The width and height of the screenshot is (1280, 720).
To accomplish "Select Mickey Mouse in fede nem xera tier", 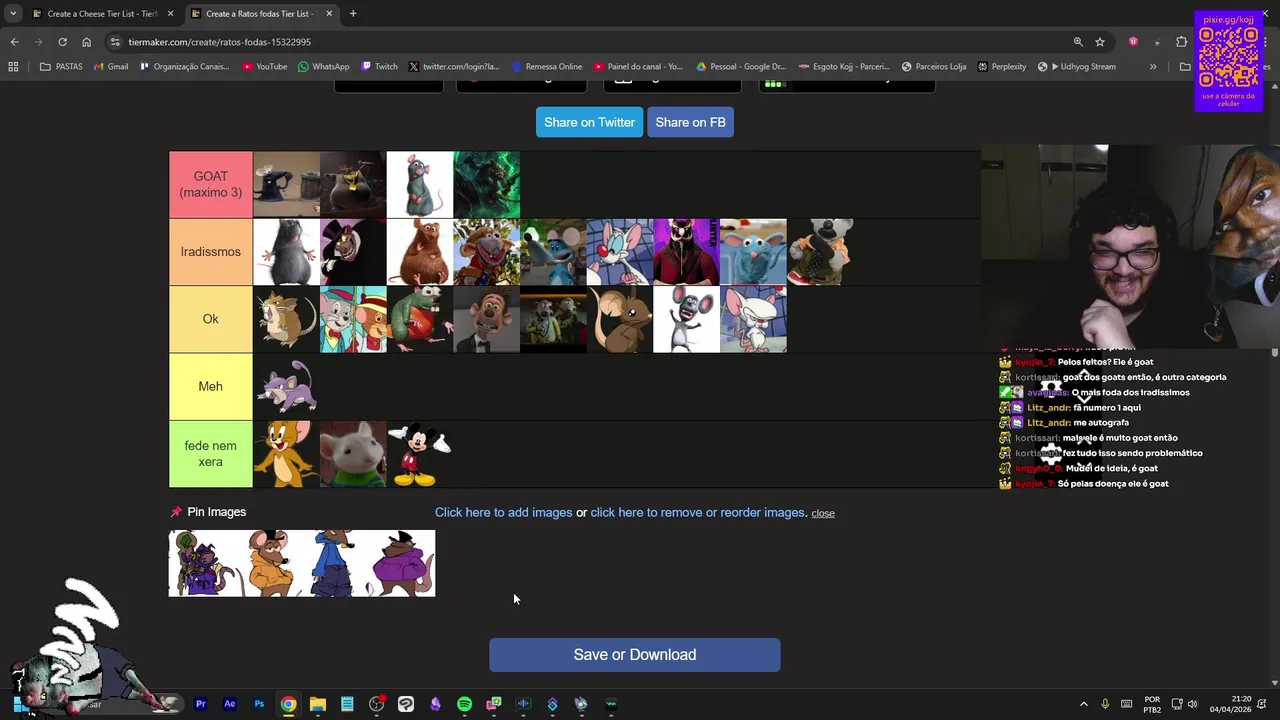I will 420,454.
